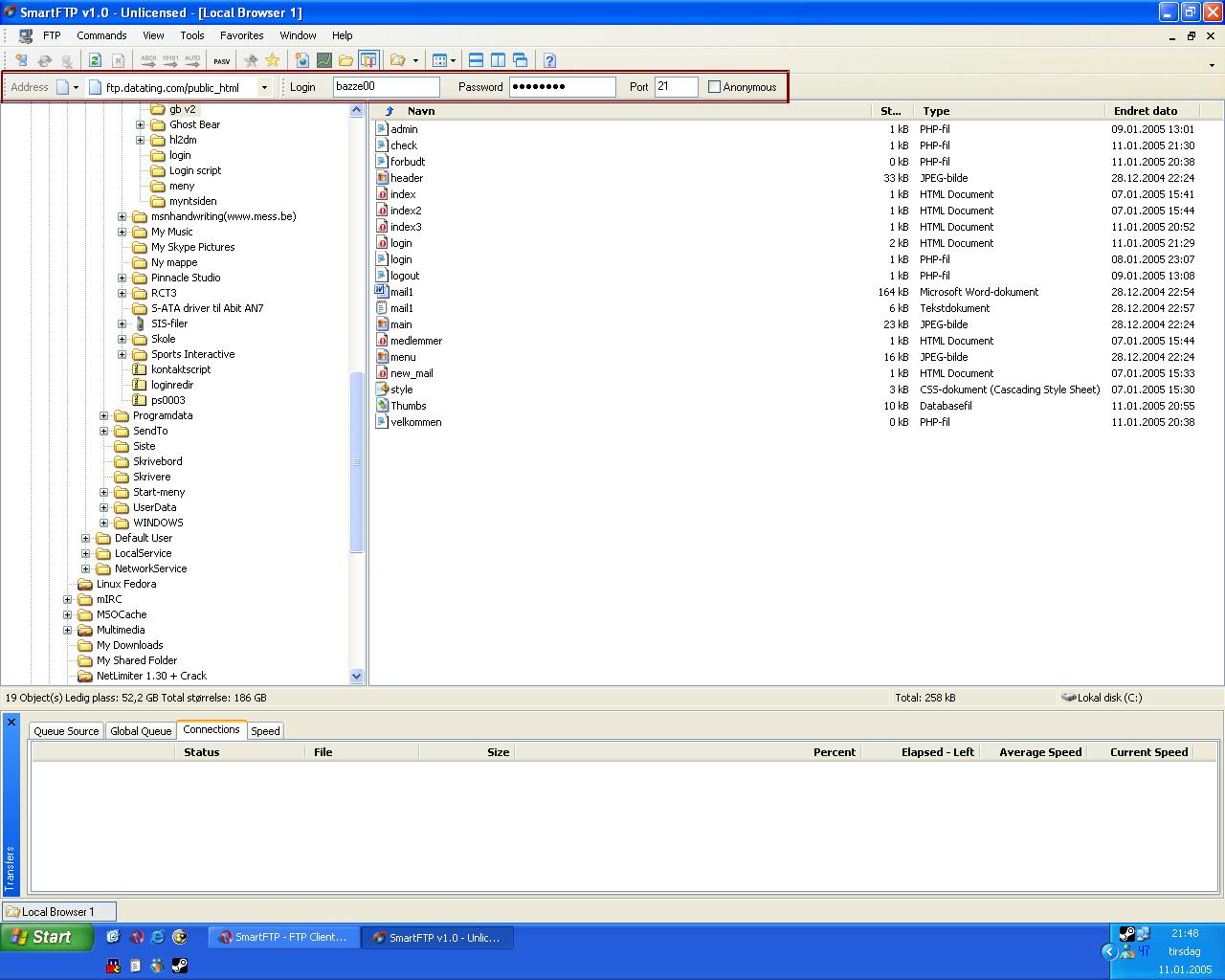Open favorites with the yellow star icon
This screenshot has height=980, width=1225.
pyautogui.click(x=272, y=60)
